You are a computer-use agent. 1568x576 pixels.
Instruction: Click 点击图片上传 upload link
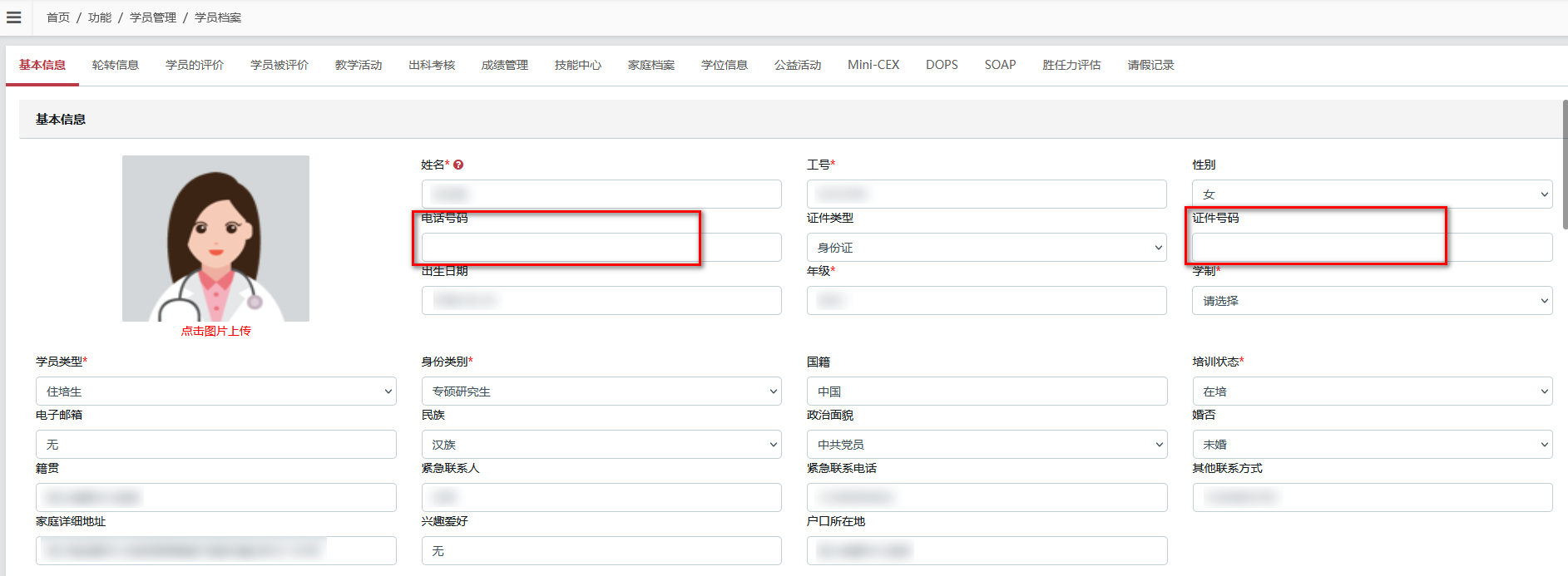tap(216, 331)
